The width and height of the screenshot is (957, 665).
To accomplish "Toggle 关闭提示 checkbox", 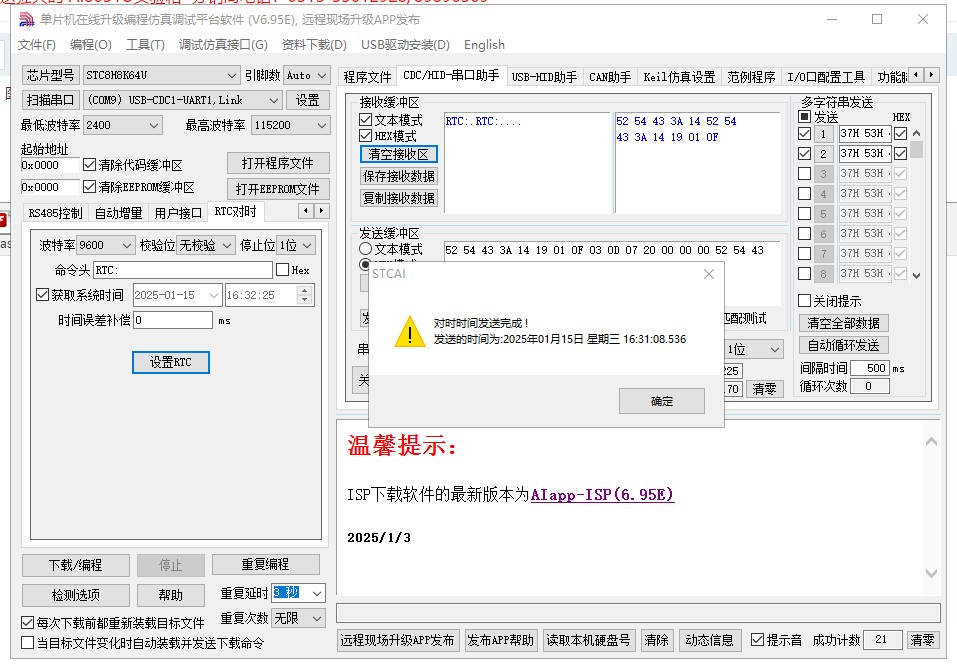I will click(804, 300).
